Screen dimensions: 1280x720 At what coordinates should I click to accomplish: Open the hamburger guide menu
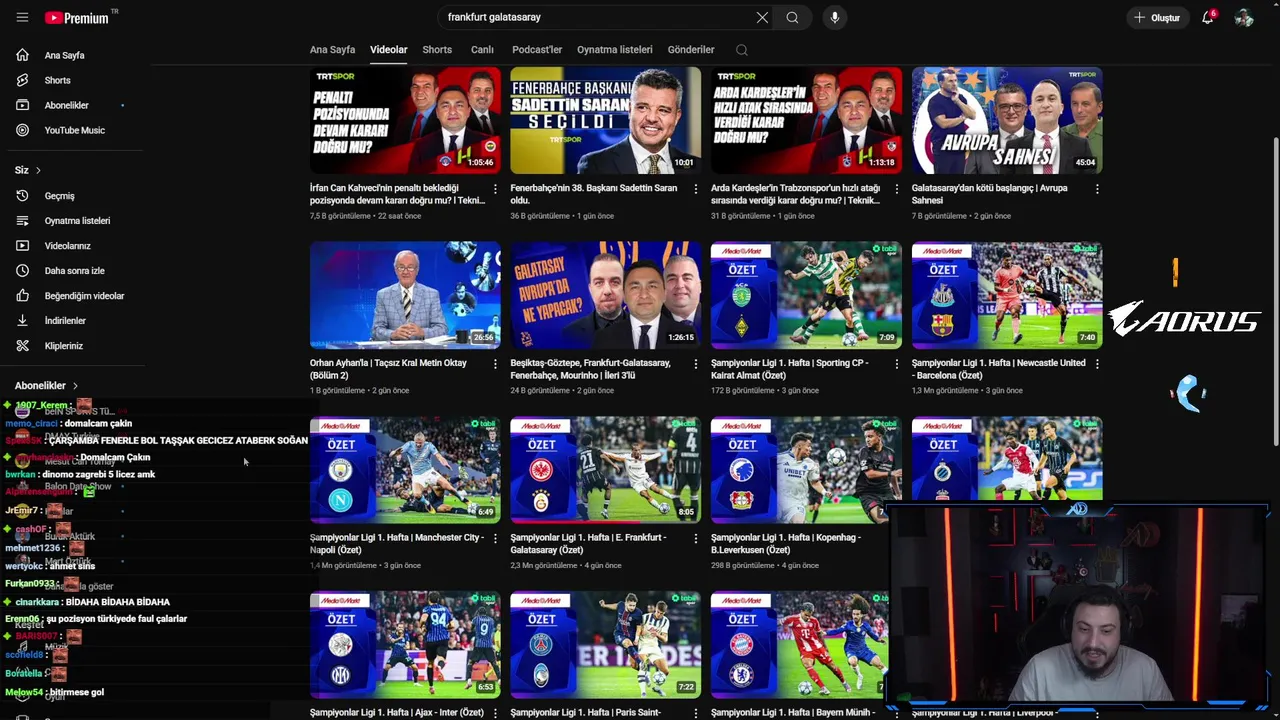[x=22, y=17]
